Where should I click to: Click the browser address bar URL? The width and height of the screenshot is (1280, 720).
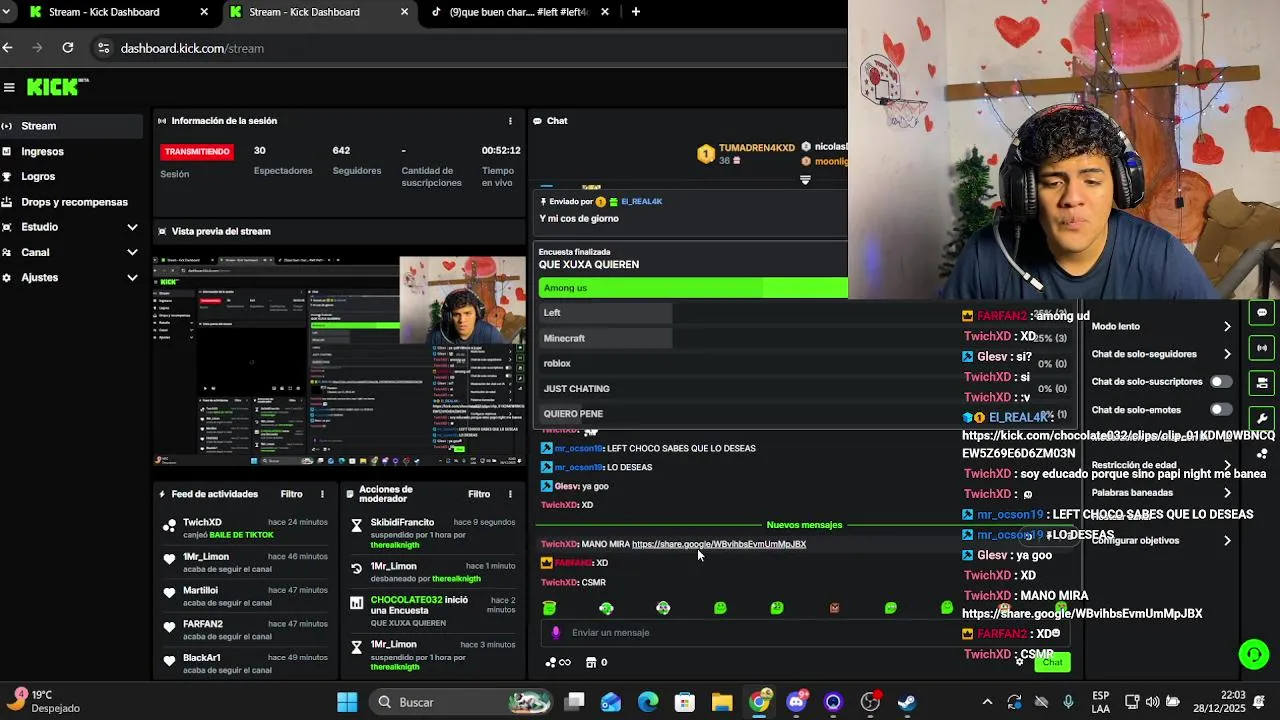(x=192, y=48)
